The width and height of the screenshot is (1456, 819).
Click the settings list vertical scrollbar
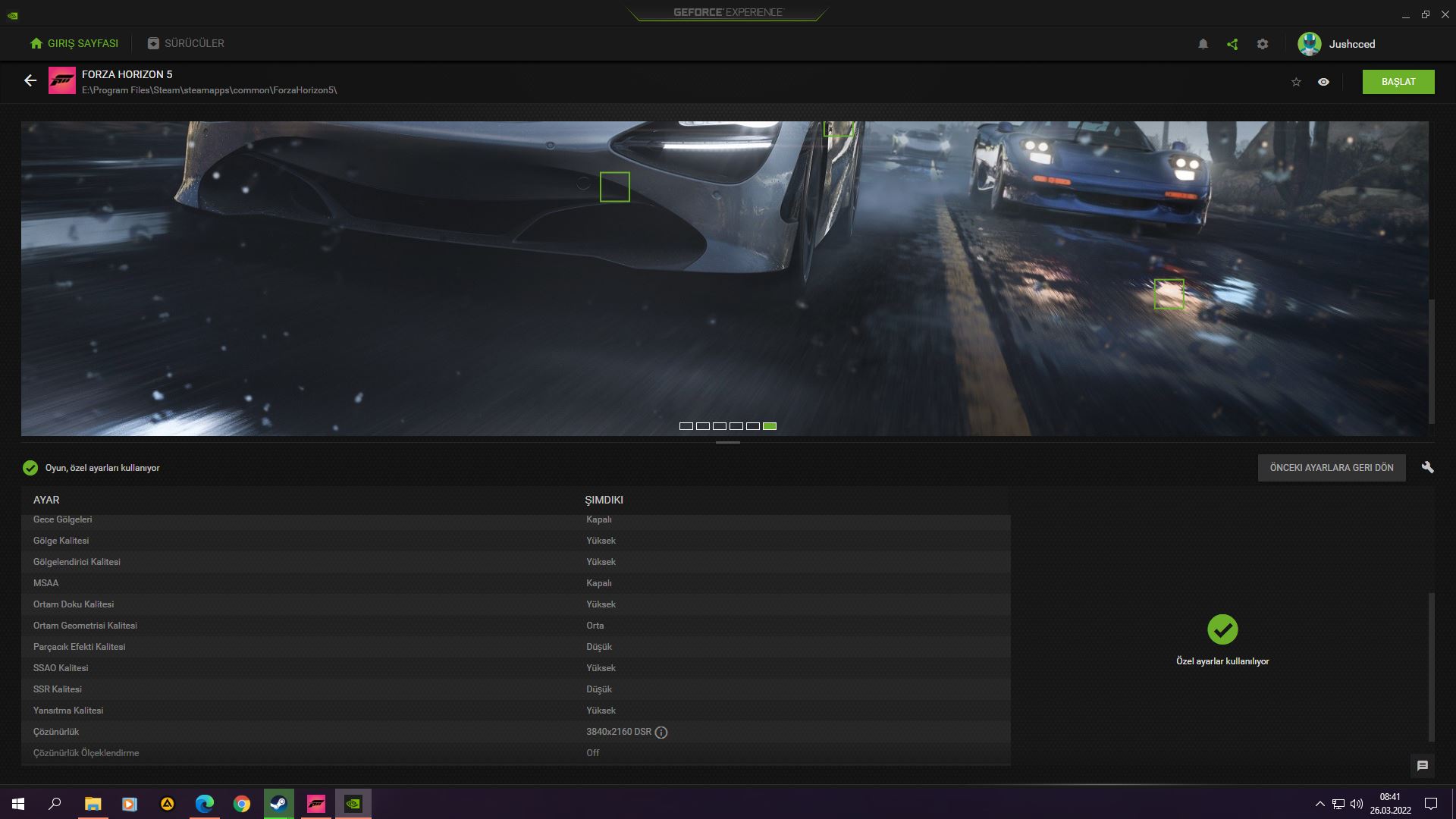[x=1432, y=667]
